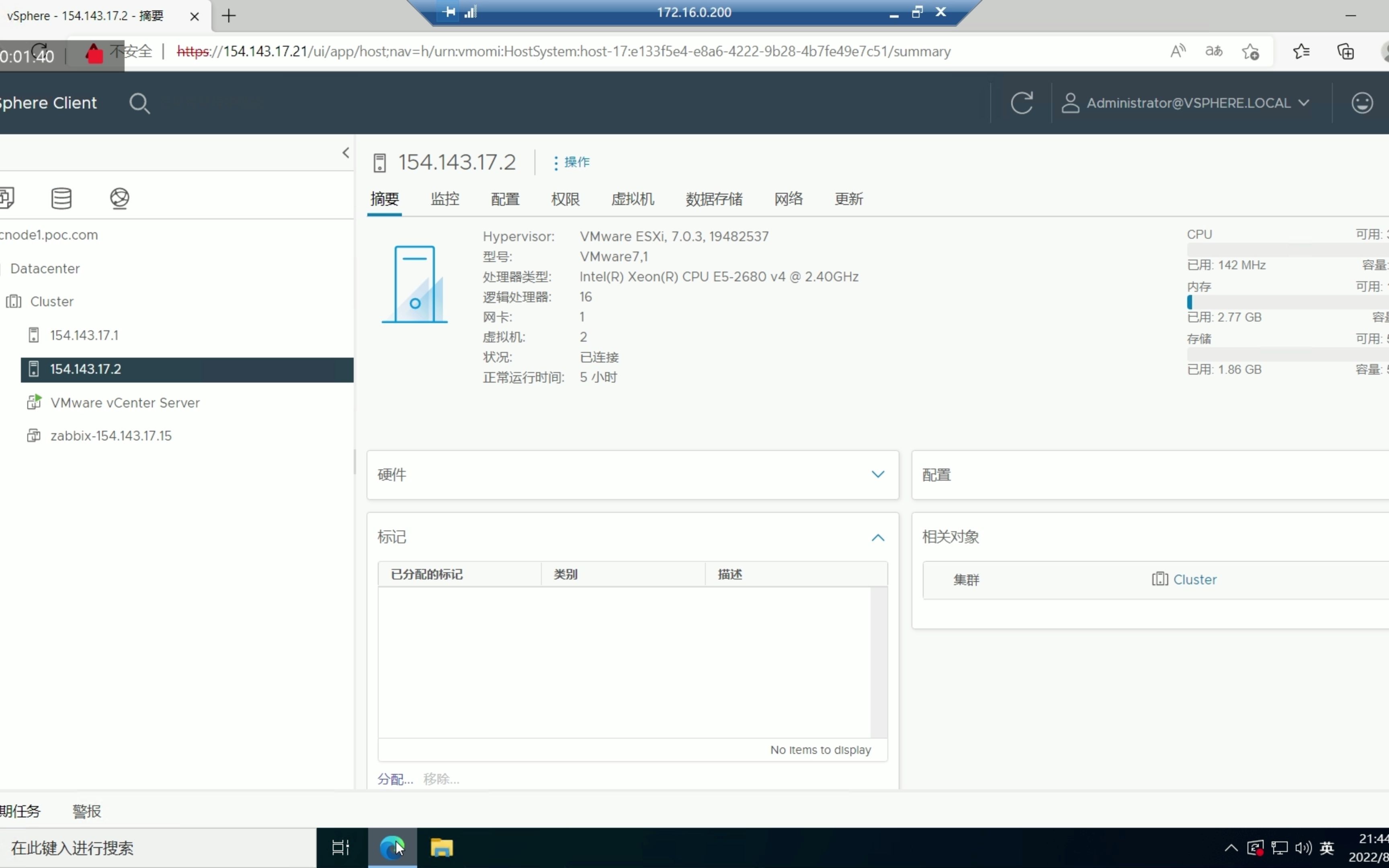Image resolution: width=1389 pixels, height=868 pixels.
Task: Select the VMware vCenter Server VM
Action: (125, 402)
